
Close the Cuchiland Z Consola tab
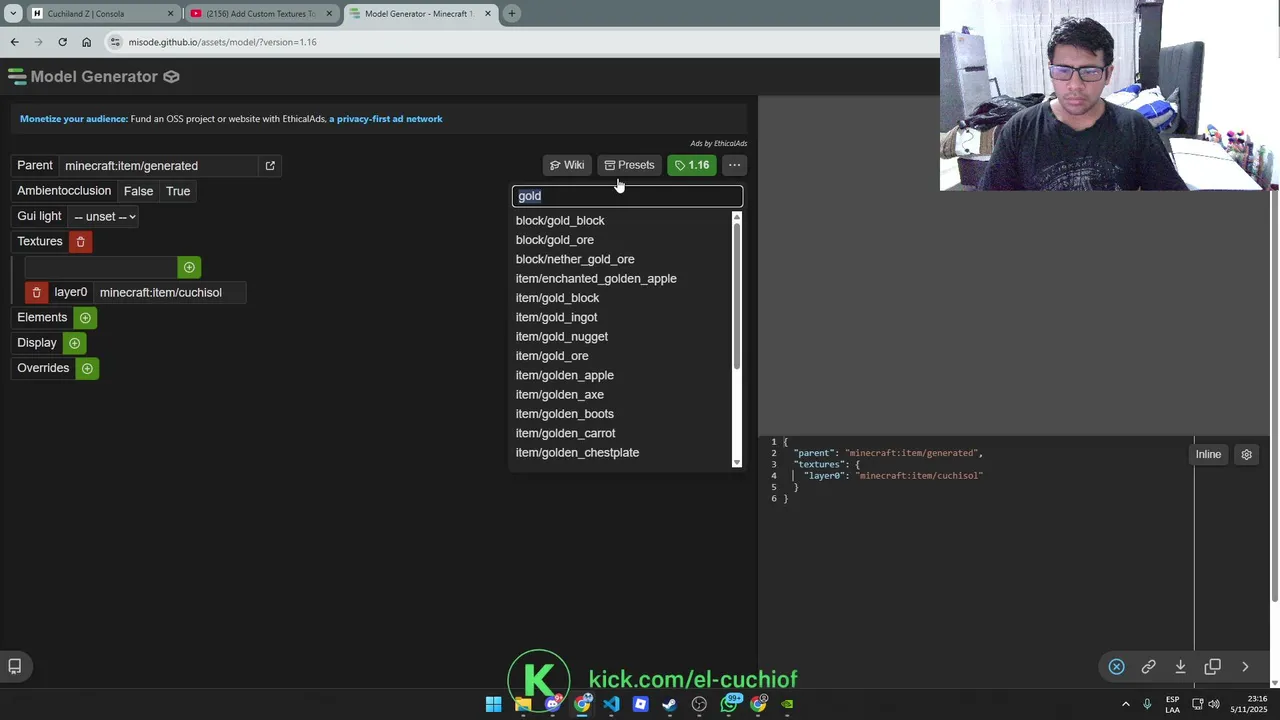click(x=170, y=14)
